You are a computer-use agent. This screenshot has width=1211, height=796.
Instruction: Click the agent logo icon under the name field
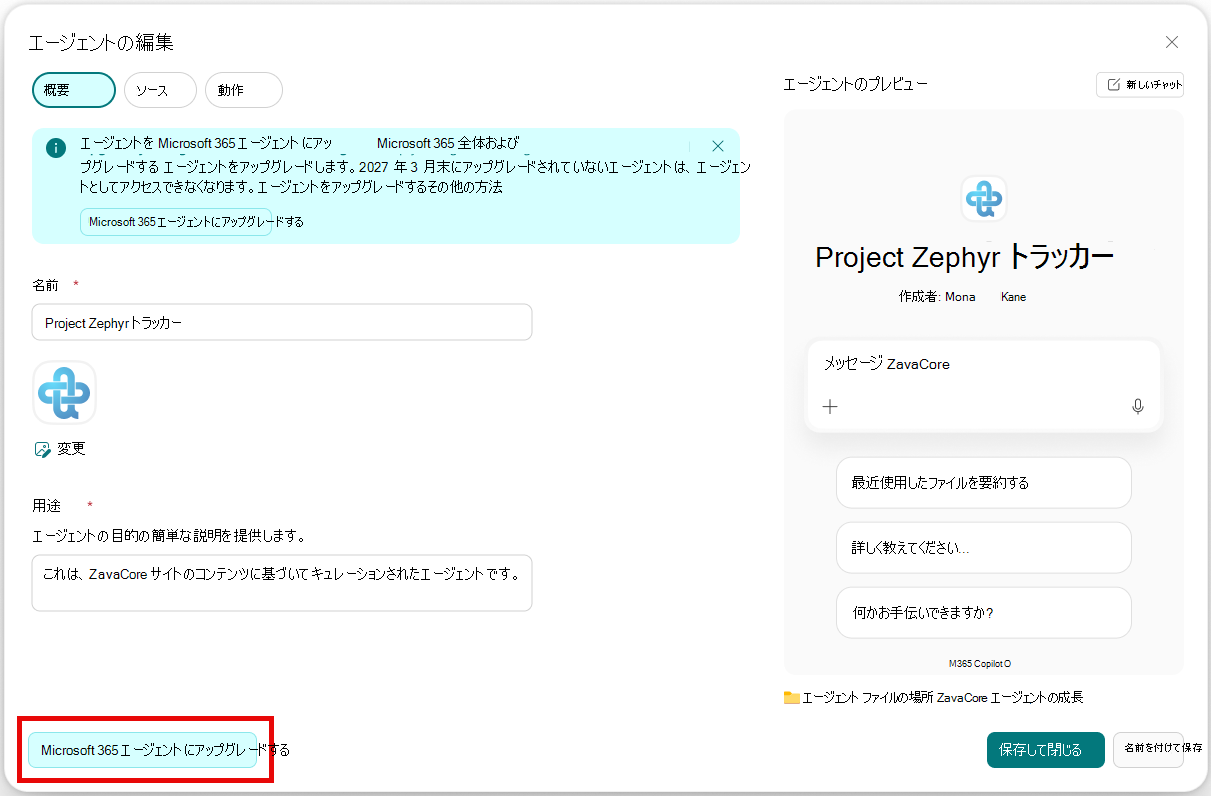[65, 393]
